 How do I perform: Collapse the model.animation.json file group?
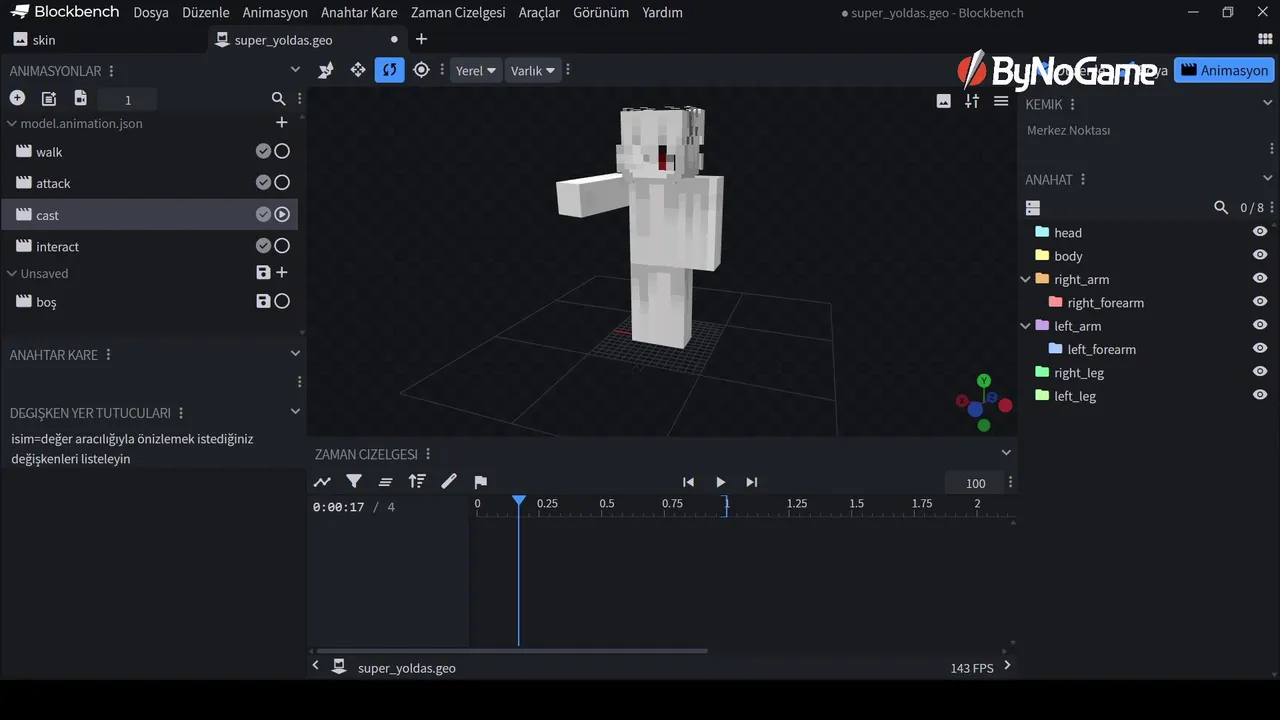point(12,124)
